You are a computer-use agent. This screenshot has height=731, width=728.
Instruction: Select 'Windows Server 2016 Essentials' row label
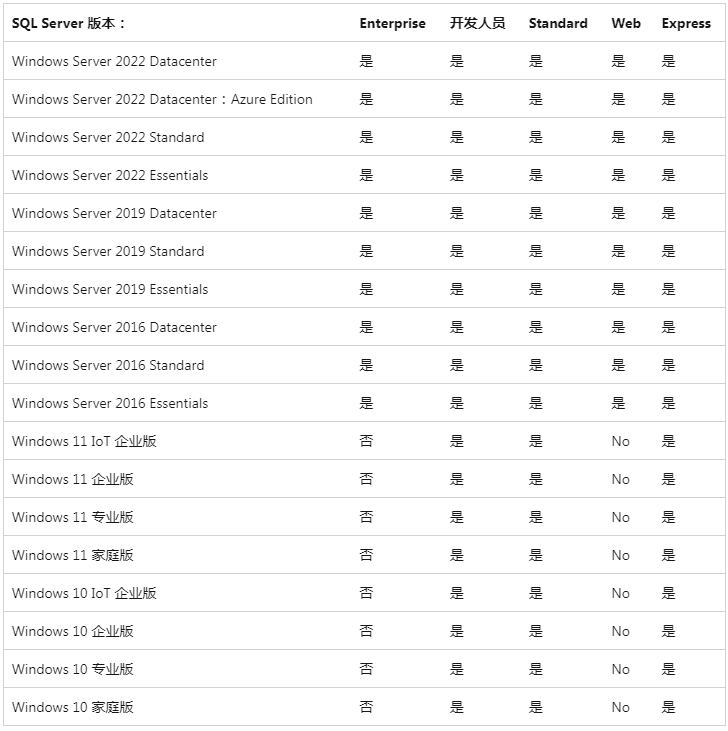[x=110, y=403]
